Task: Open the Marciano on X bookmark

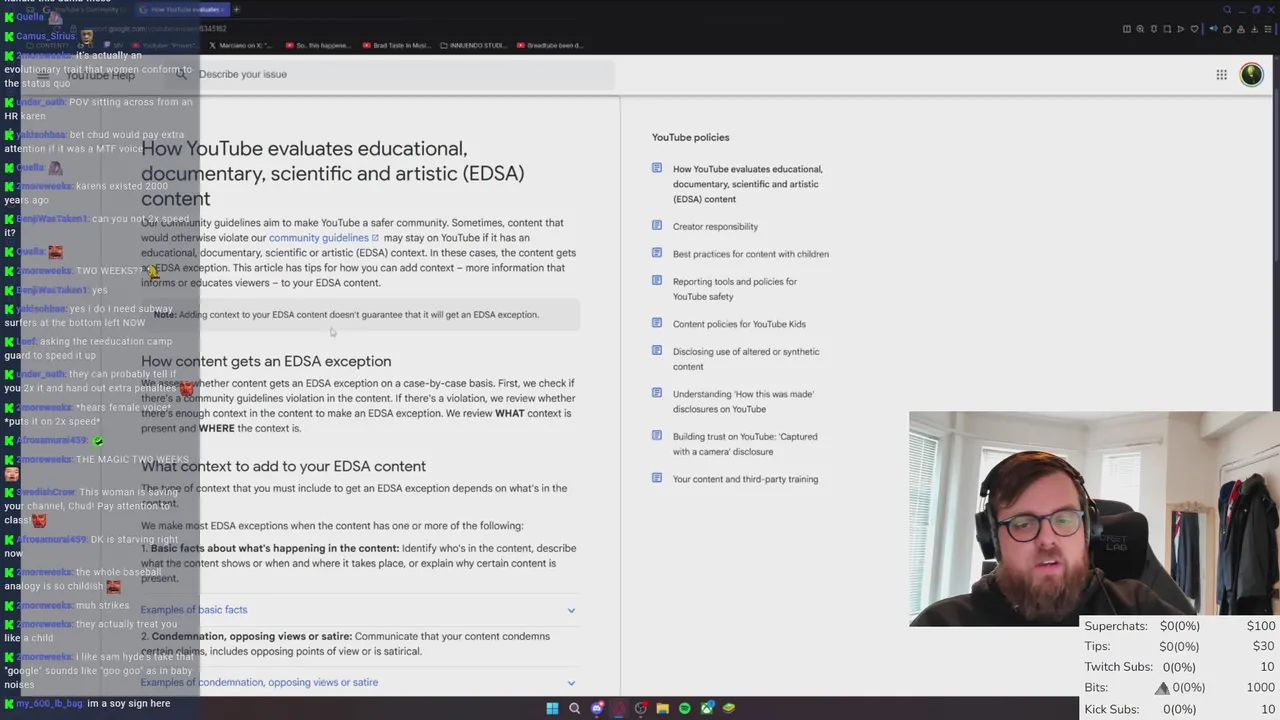Action: (x=241, y=45)
